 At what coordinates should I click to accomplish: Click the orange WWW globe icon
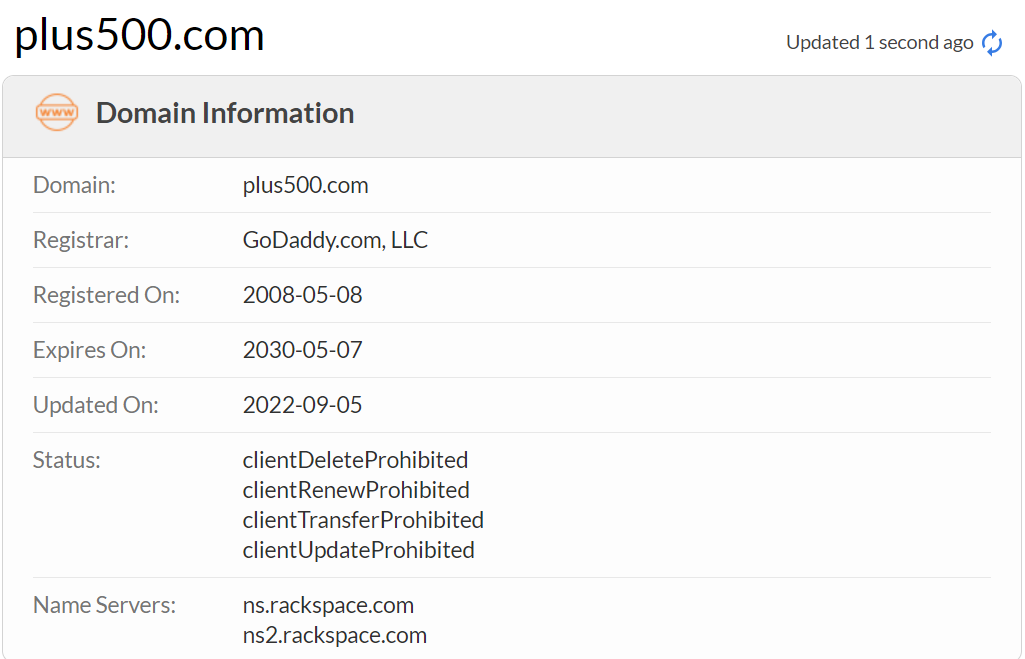(x=56, y=113)
